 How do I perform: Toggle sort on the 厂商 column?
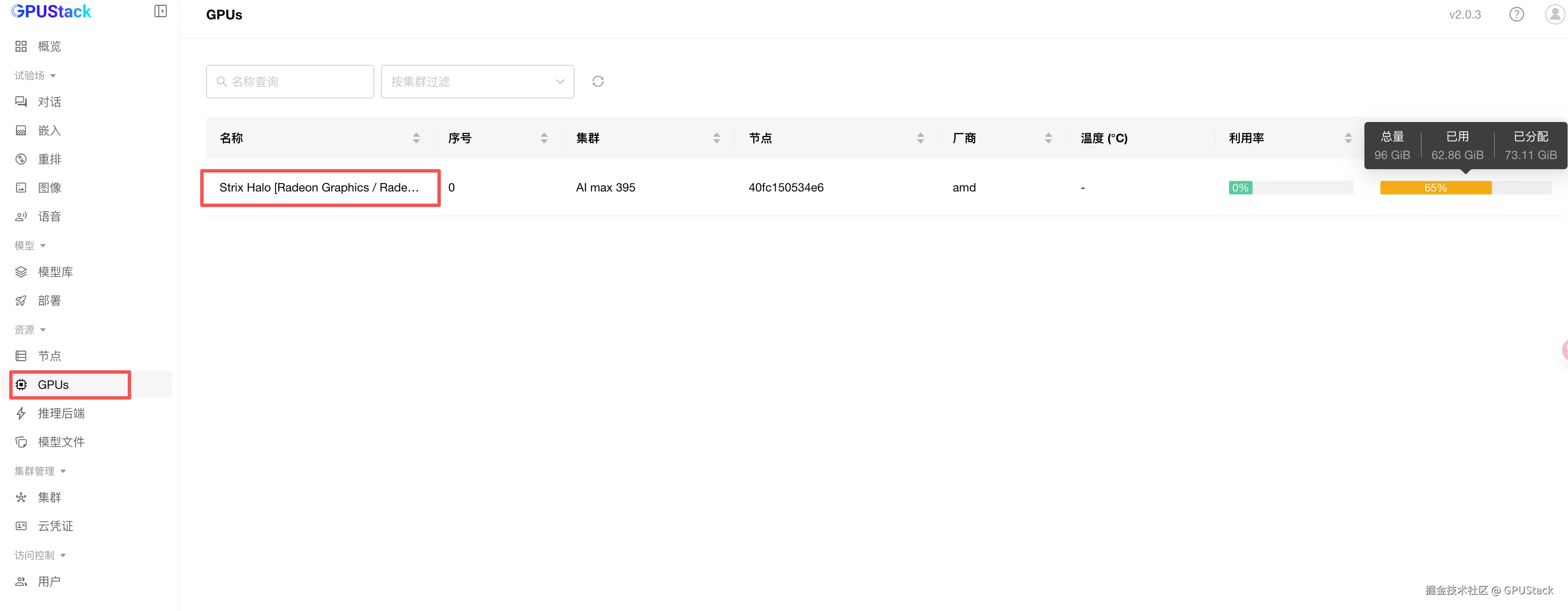[1048, 138]
